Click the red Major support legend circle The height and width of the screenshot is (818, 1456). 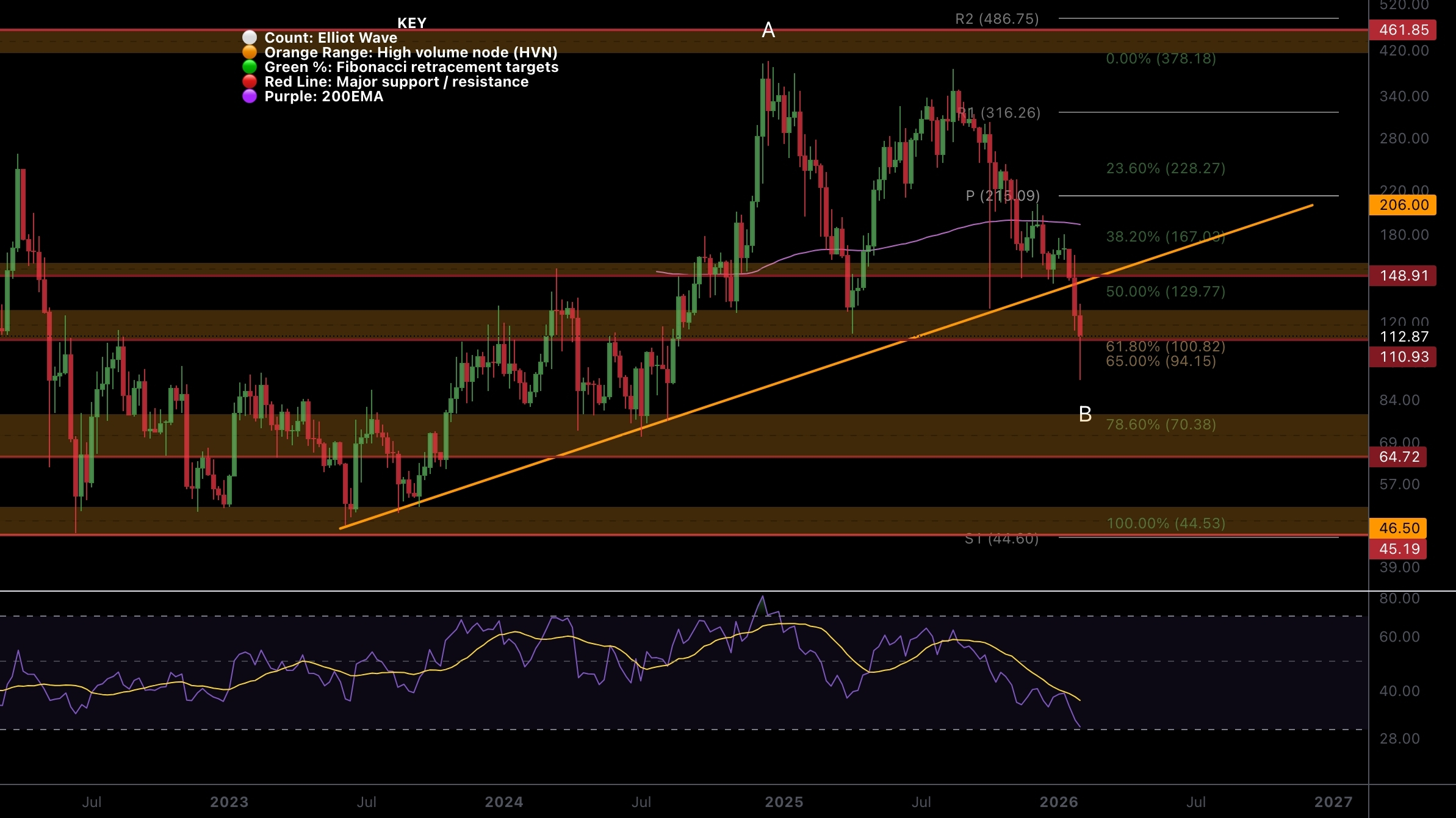click(x=249, y=82)
